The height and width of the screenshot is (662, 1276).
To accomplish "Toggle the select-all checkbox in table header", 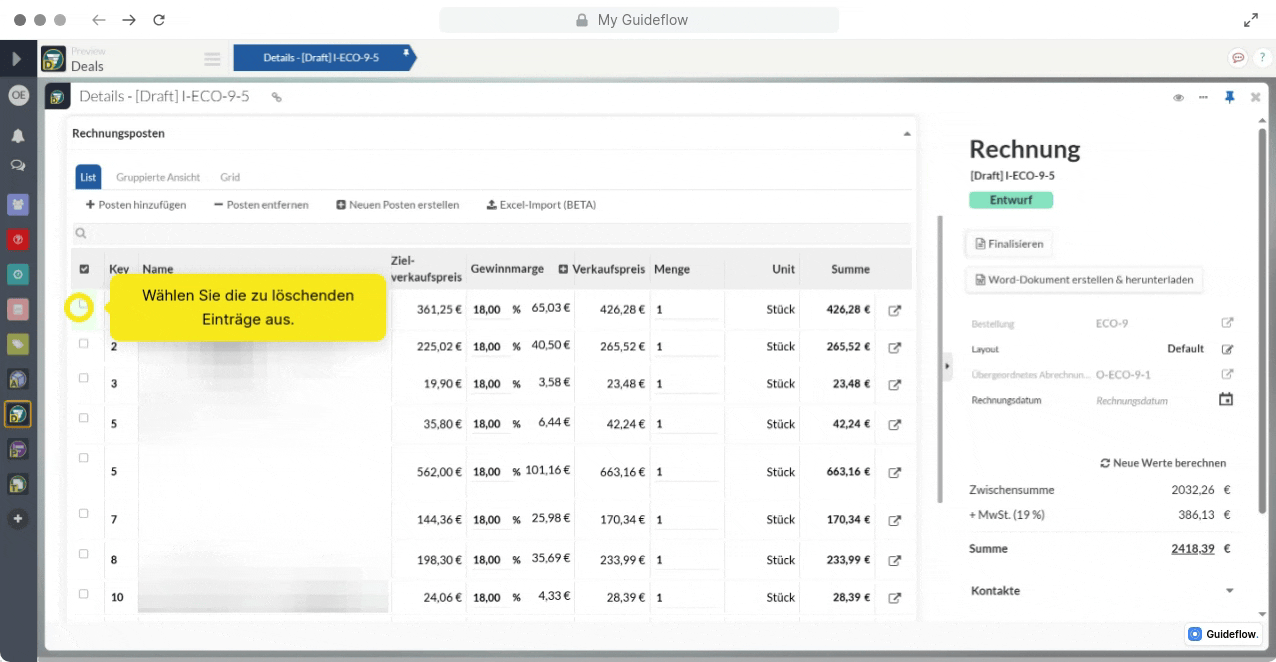I will tap(84, 269).
